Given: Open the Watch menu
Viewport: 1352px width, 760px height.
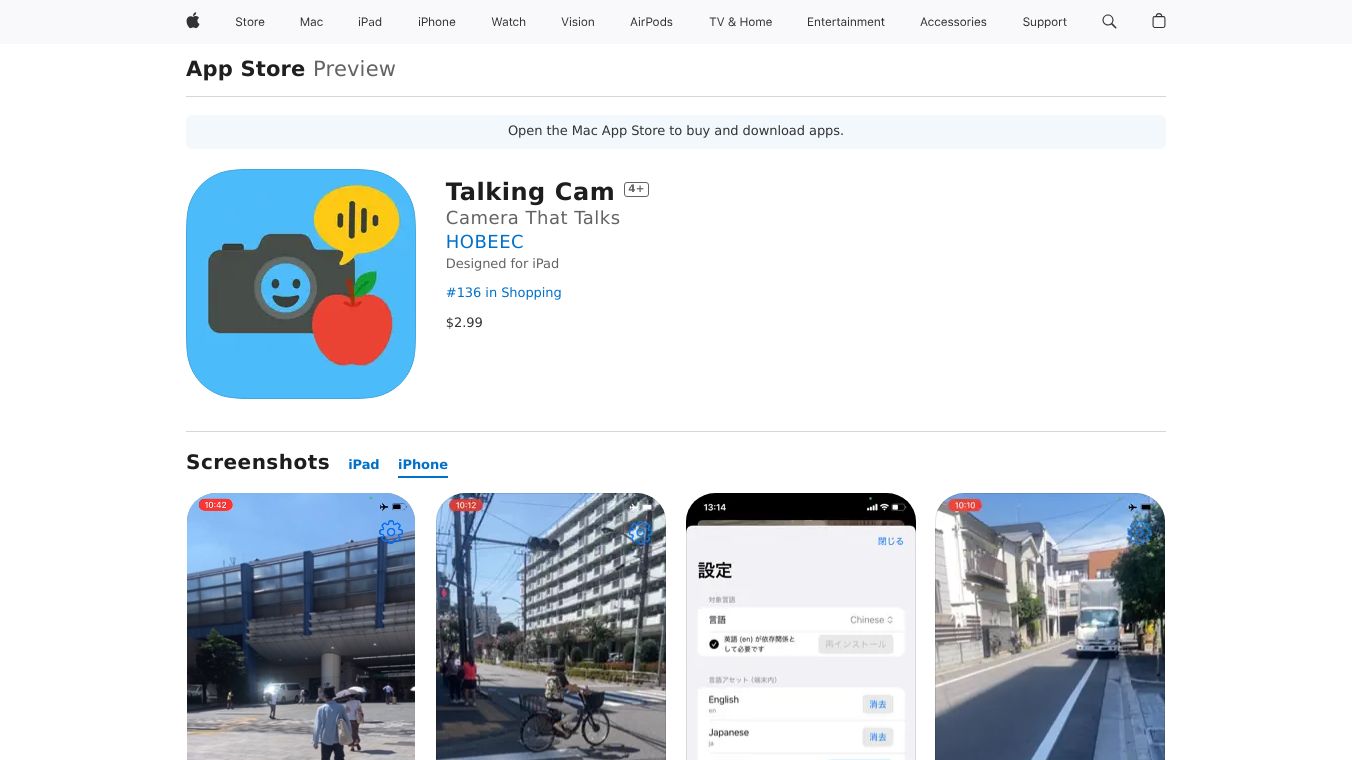Looking at the screenshot, I should click(x=509, y=22).
